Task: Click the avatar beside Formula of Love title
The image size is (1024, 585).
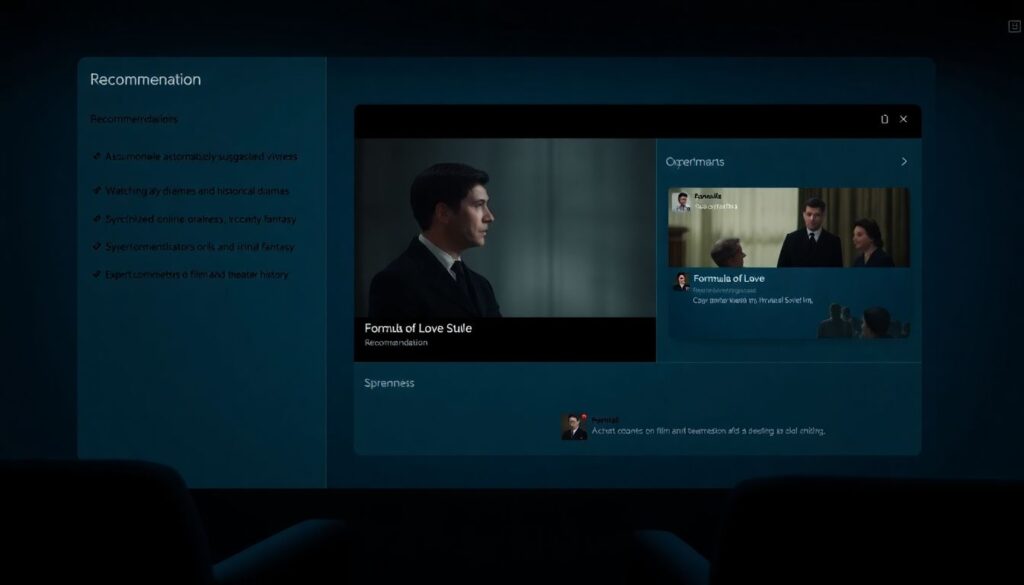Action: coord(681,281)
